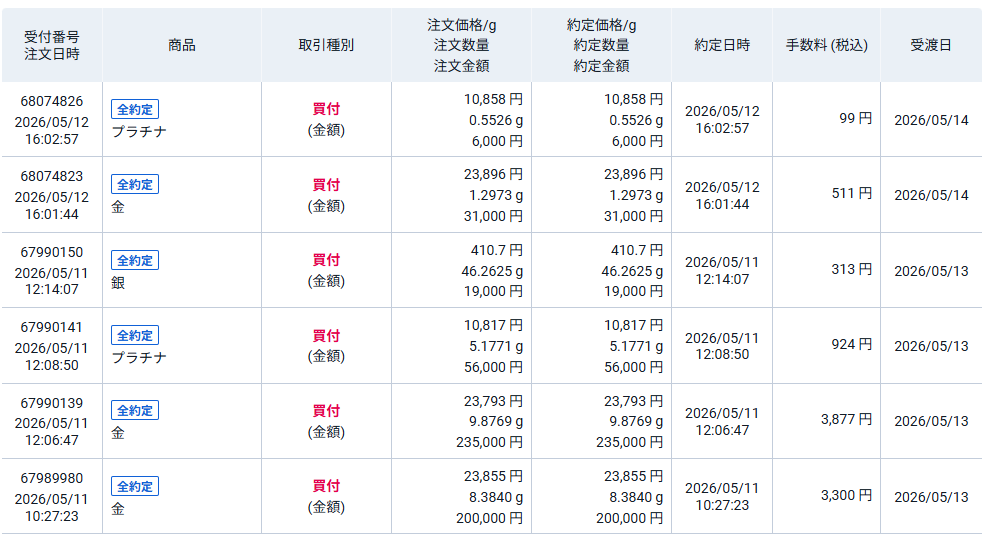This screenshot has height=540, width=998.
Task: Click the 全約定 badge for order 68074823
Action: (135, 185)
